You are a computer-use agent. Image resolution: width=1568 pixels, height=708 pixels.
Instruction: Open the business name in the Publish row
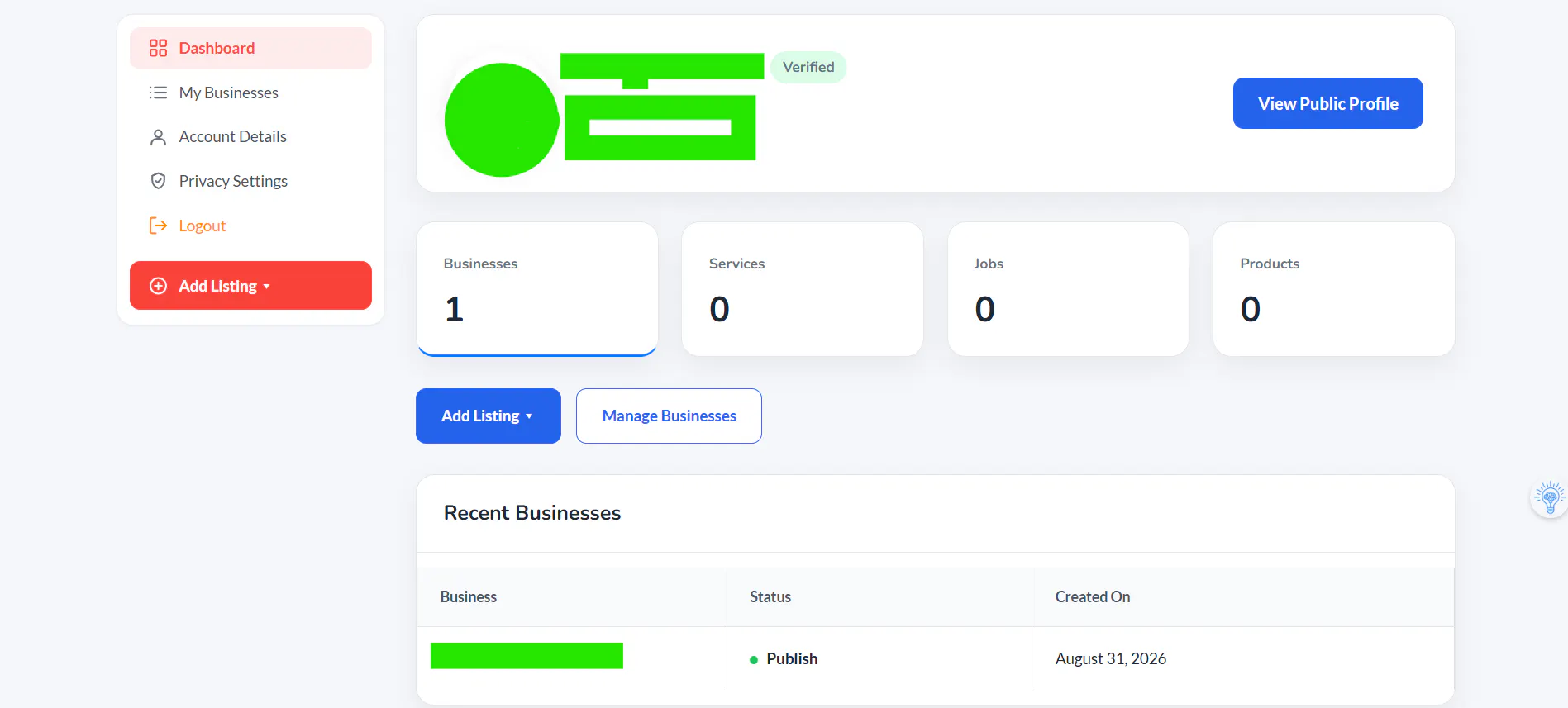click(x=527, y=656)
